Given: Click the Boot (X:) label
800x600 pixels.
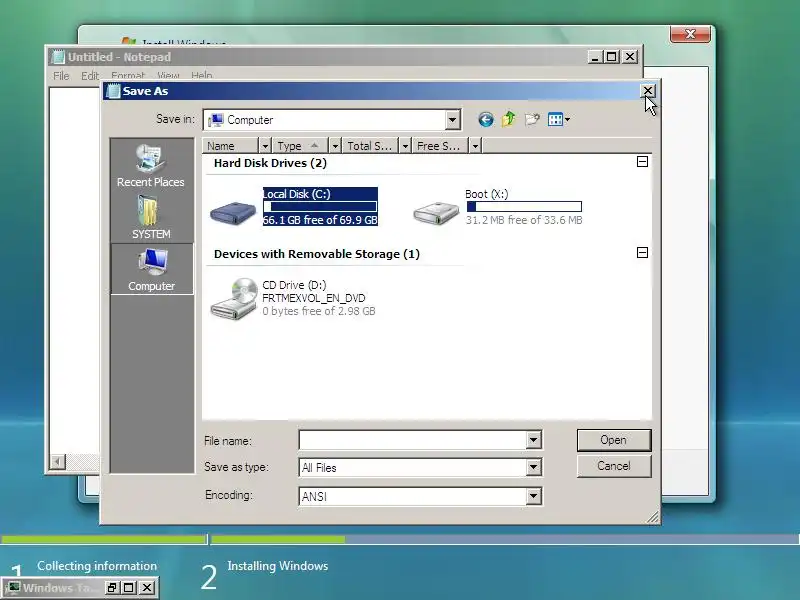Looking at the screenshot, I should 487,194.
